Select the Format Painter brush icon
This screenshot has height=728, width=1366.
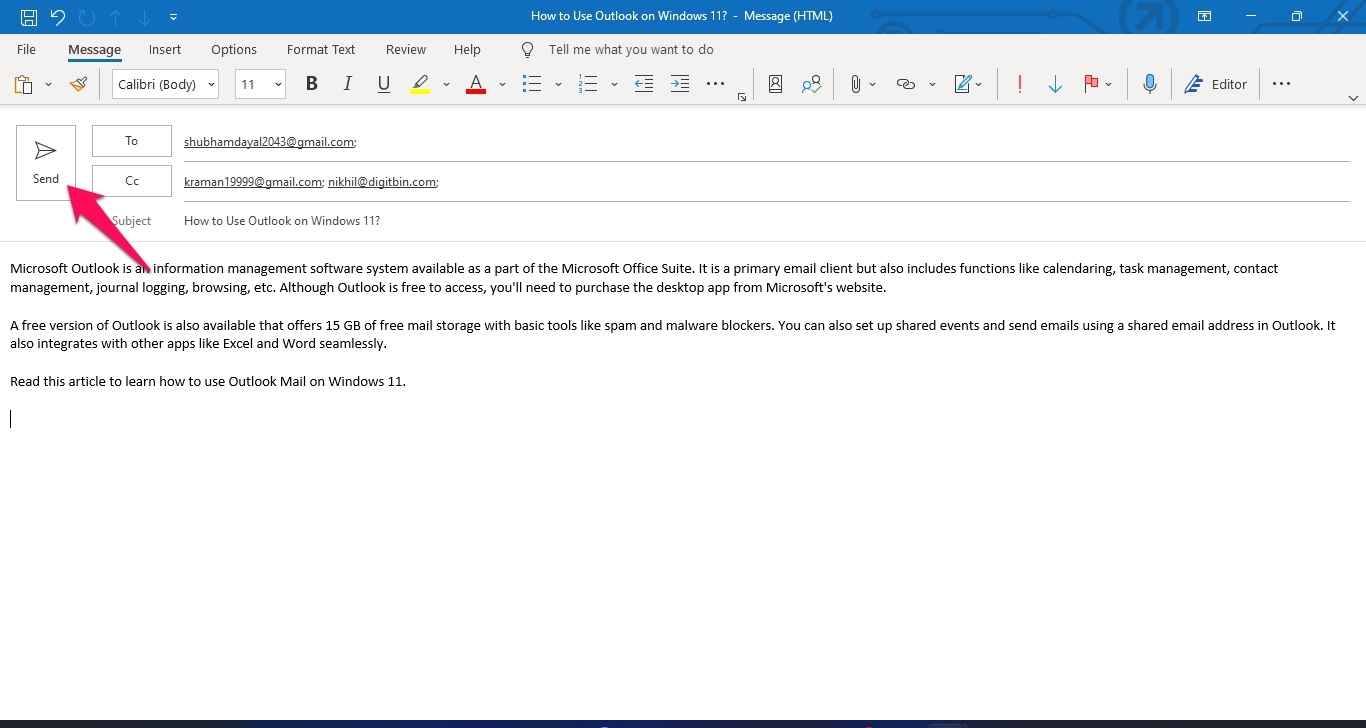click(x=78, y=85)
